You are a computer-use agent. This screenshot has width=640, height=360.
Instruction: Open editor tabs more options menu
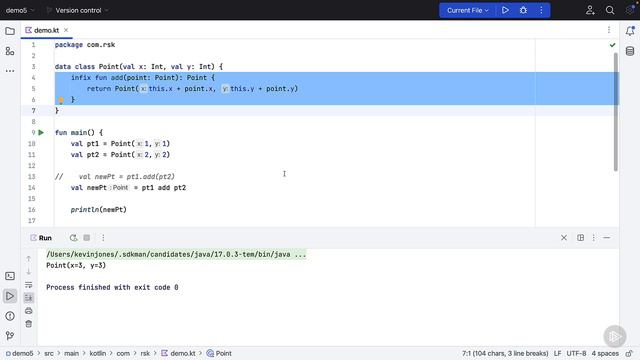point(609,30)
